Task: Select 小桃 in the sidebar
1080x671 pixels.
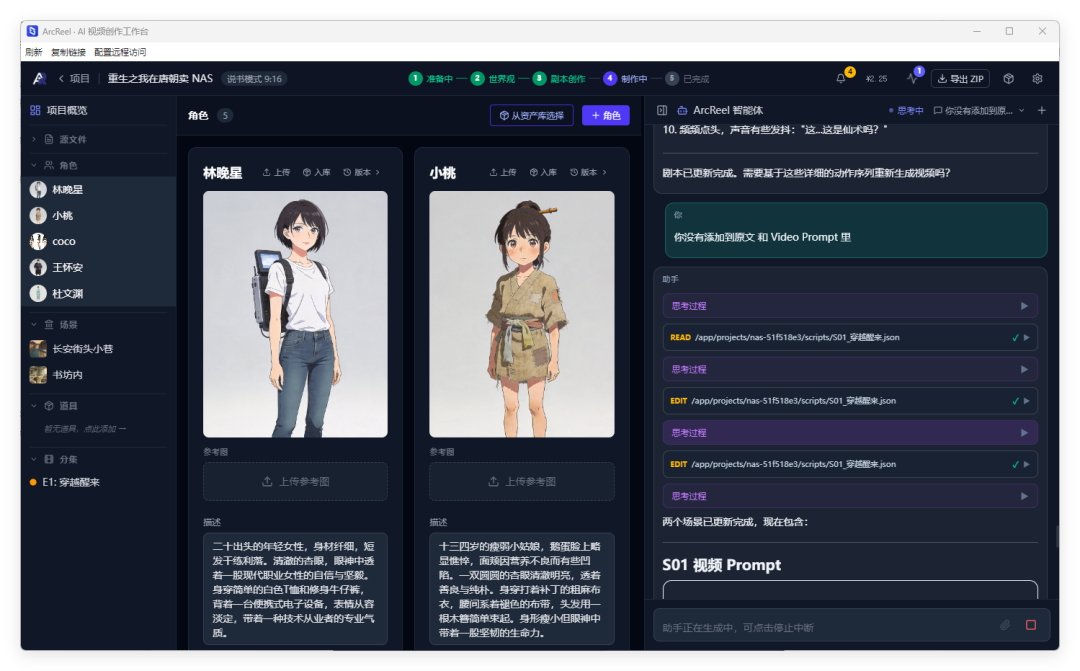Action: click(98, 216)
